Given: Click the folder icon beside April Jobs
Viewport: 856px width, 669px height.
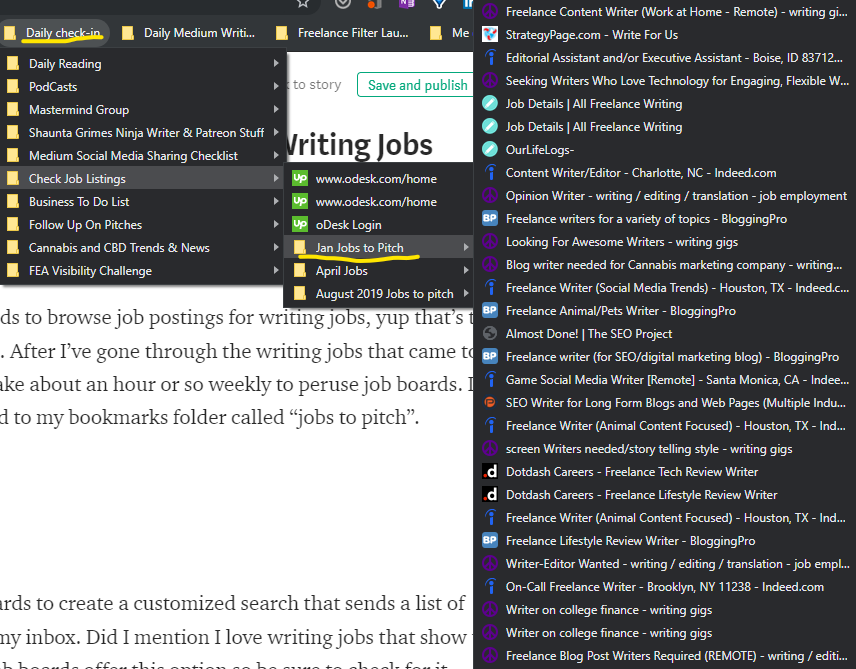Looking at the screenshot, I should click(x=300, y=270).
